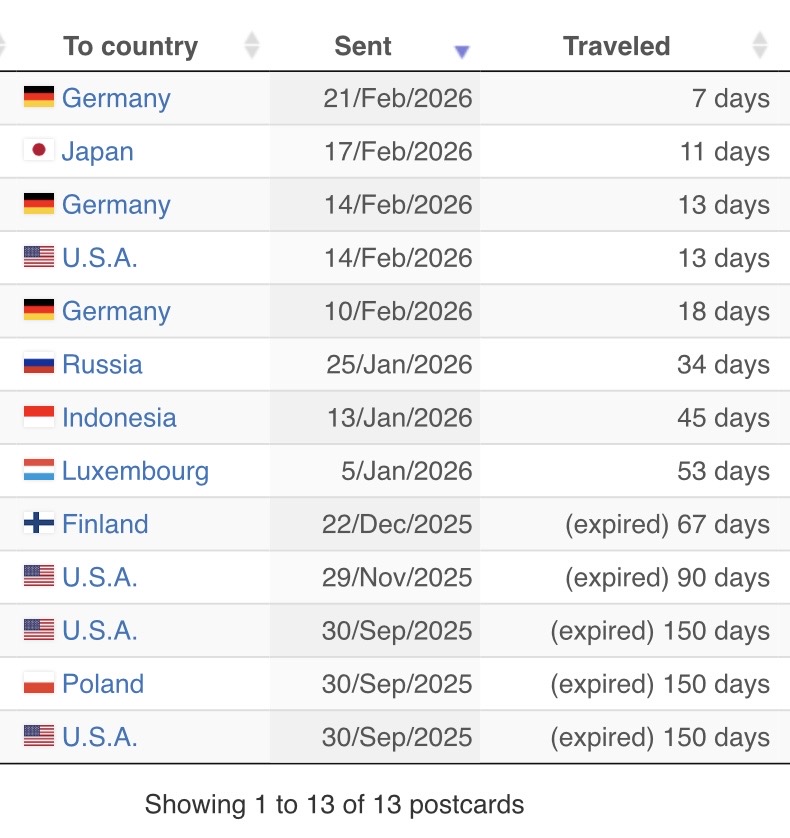Click the Poland flag icon
Image resolution: width=790 pixels, height=838 pixels.
tap(39, 683)
